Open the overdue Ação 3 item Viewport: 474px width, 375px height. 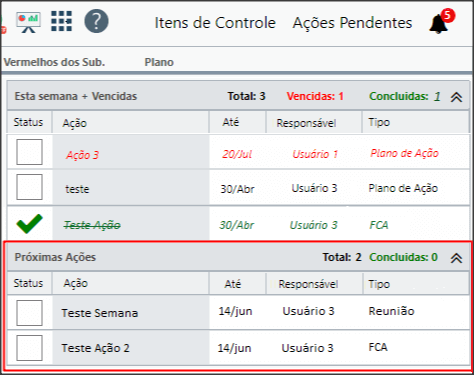click(82, 155)
